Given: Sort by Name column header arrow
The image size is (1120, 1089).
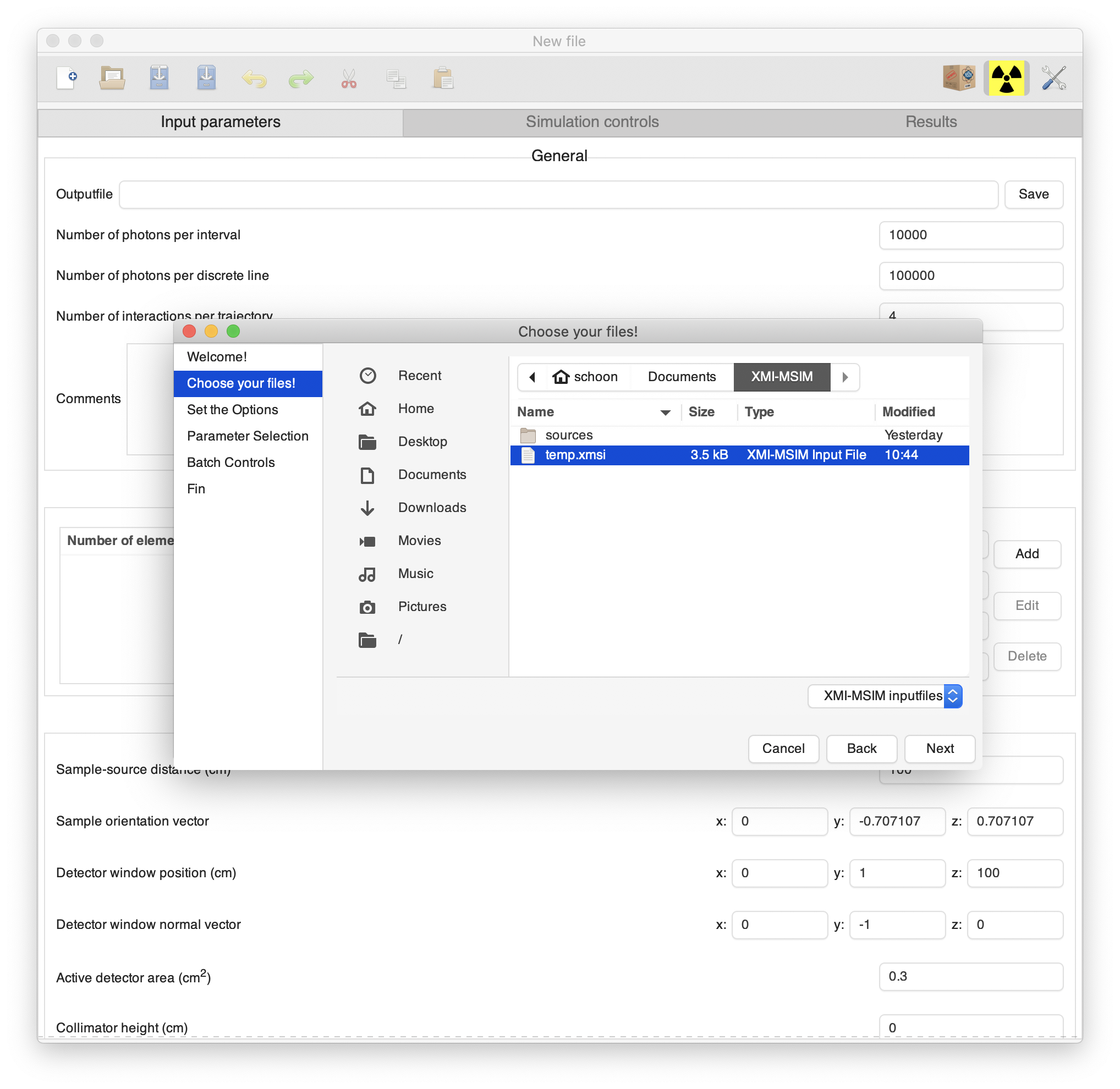Looking at the screenshot, I should point(665,413).
